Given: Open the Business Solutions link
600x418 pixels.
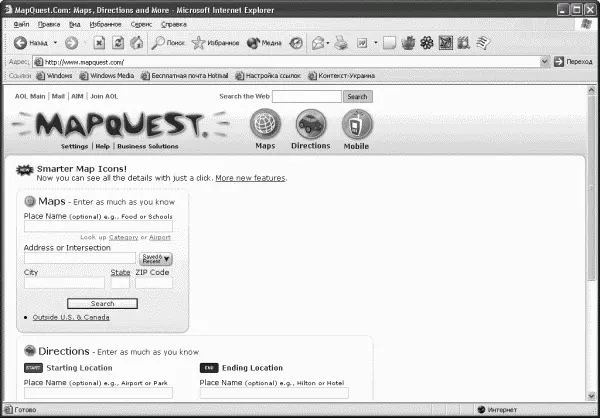Looking at the screenshot, I should click(x=148, y=146).
